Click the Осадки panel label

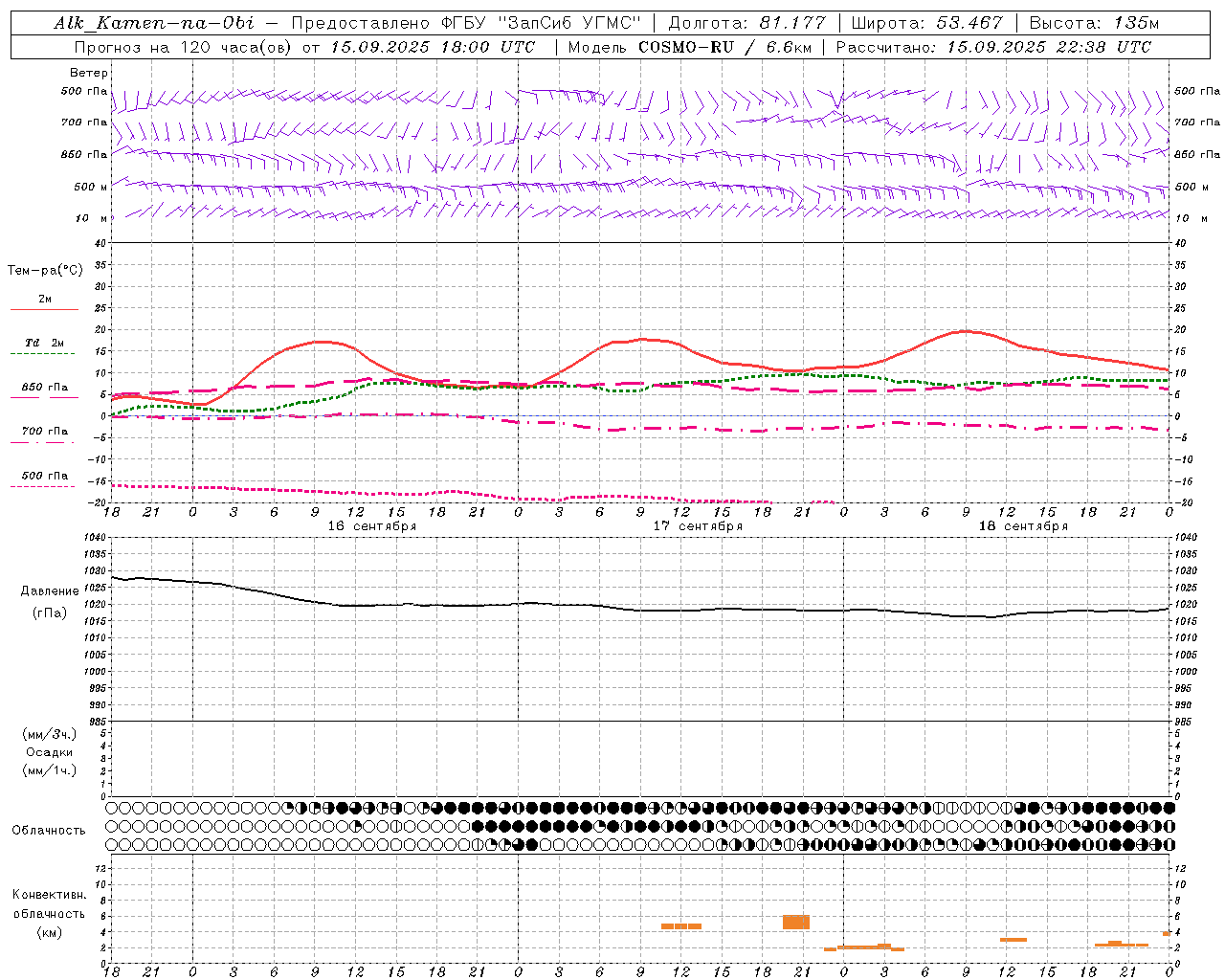point(50,752)
